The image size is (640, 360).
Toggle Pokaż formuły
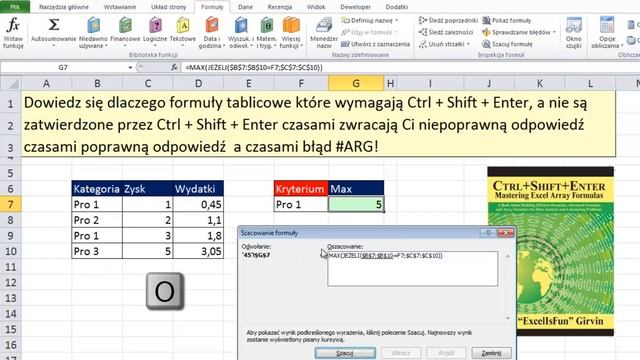tap(507, 20)
